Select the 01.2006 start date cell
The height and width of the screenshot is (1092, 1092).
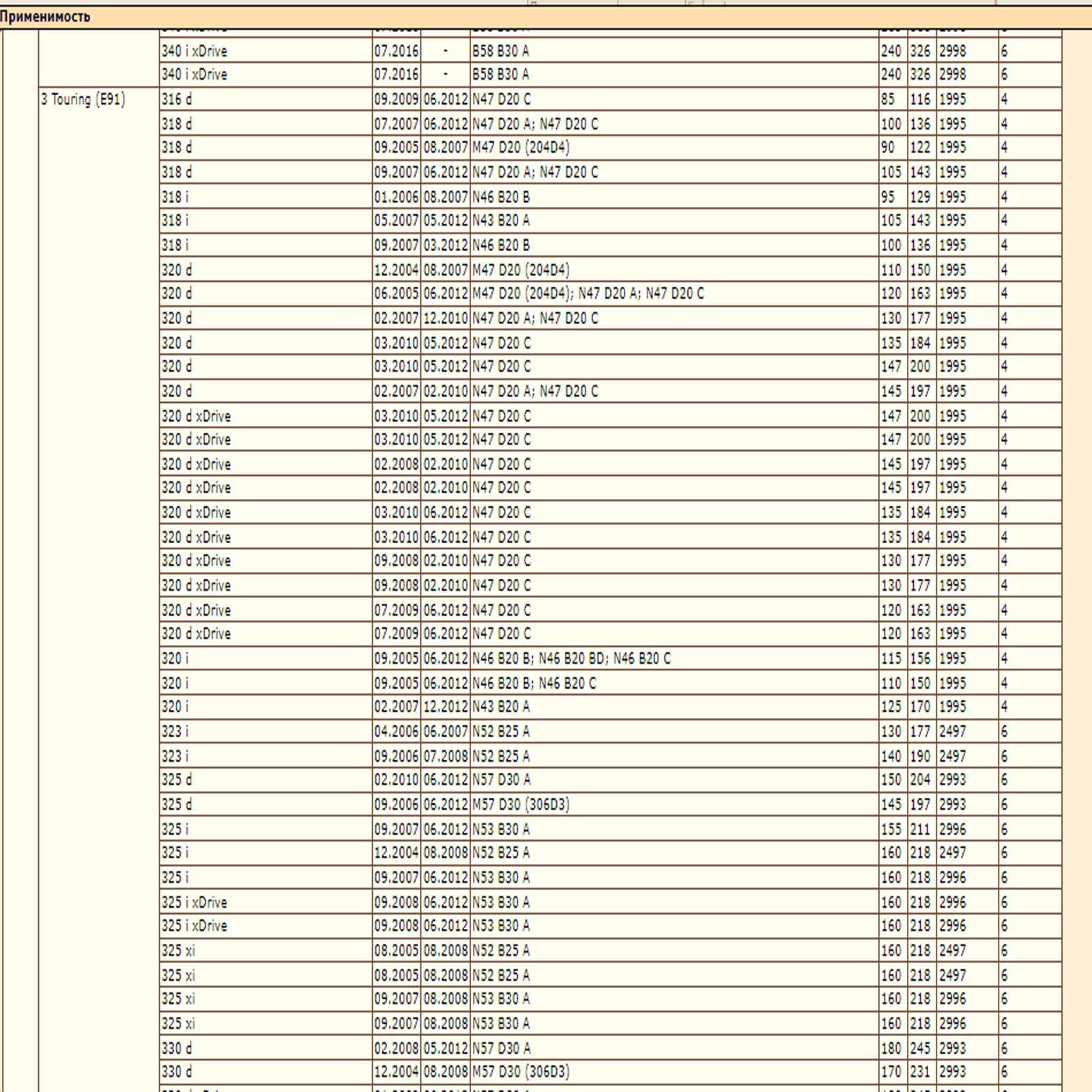(x=396, y=197)
